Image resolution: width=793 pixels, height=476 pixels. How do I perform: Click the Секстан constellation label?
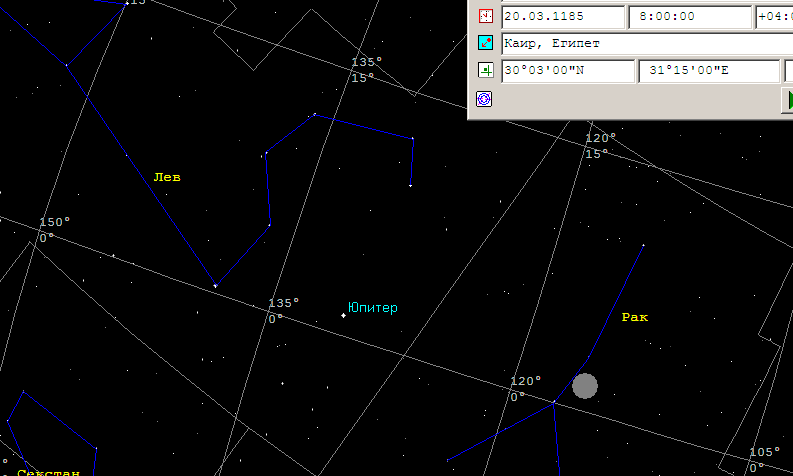coord(49,472)
